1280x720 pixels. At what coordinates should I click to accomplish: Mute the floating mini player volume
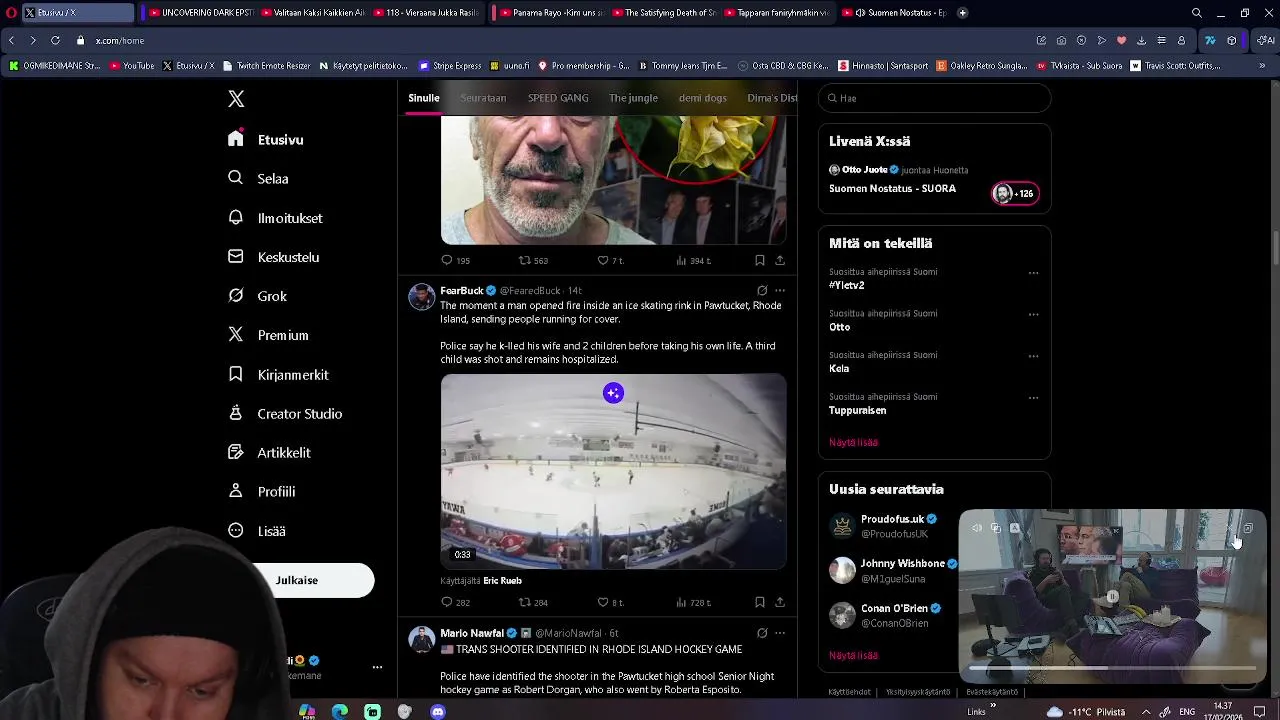pyautogui.click(x=977, y=528)
